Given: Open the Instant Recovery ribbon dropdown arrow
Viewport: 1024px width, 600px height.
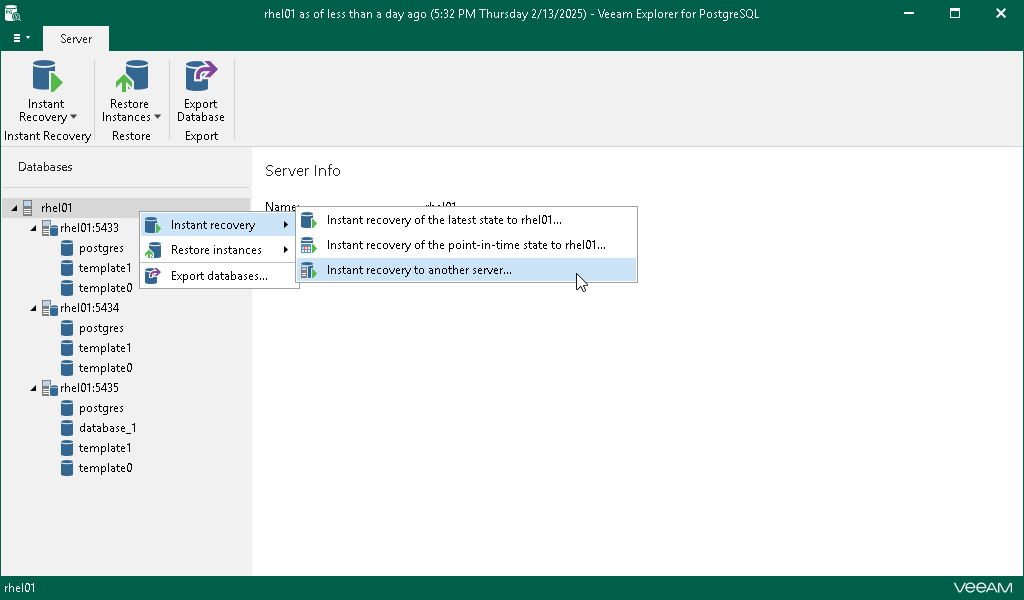Looking at the screenshot, I should click(x=73, y=117).
